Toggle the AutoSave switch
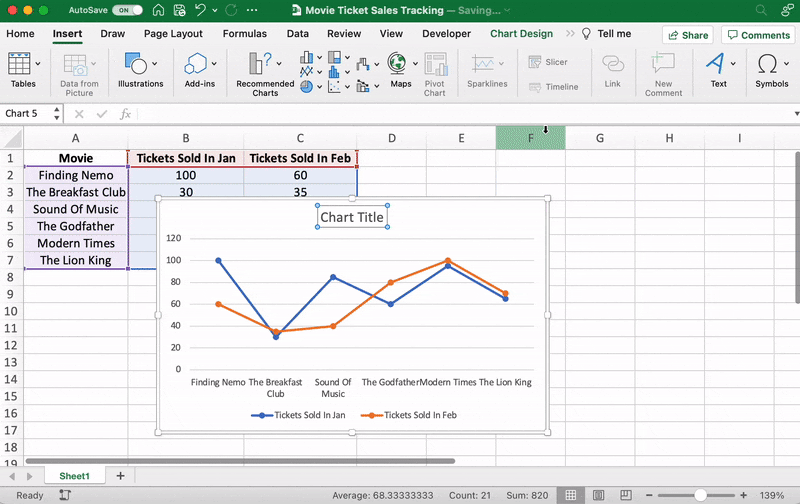The width and height of the screenshot is (800, 504). pos(128,10)
